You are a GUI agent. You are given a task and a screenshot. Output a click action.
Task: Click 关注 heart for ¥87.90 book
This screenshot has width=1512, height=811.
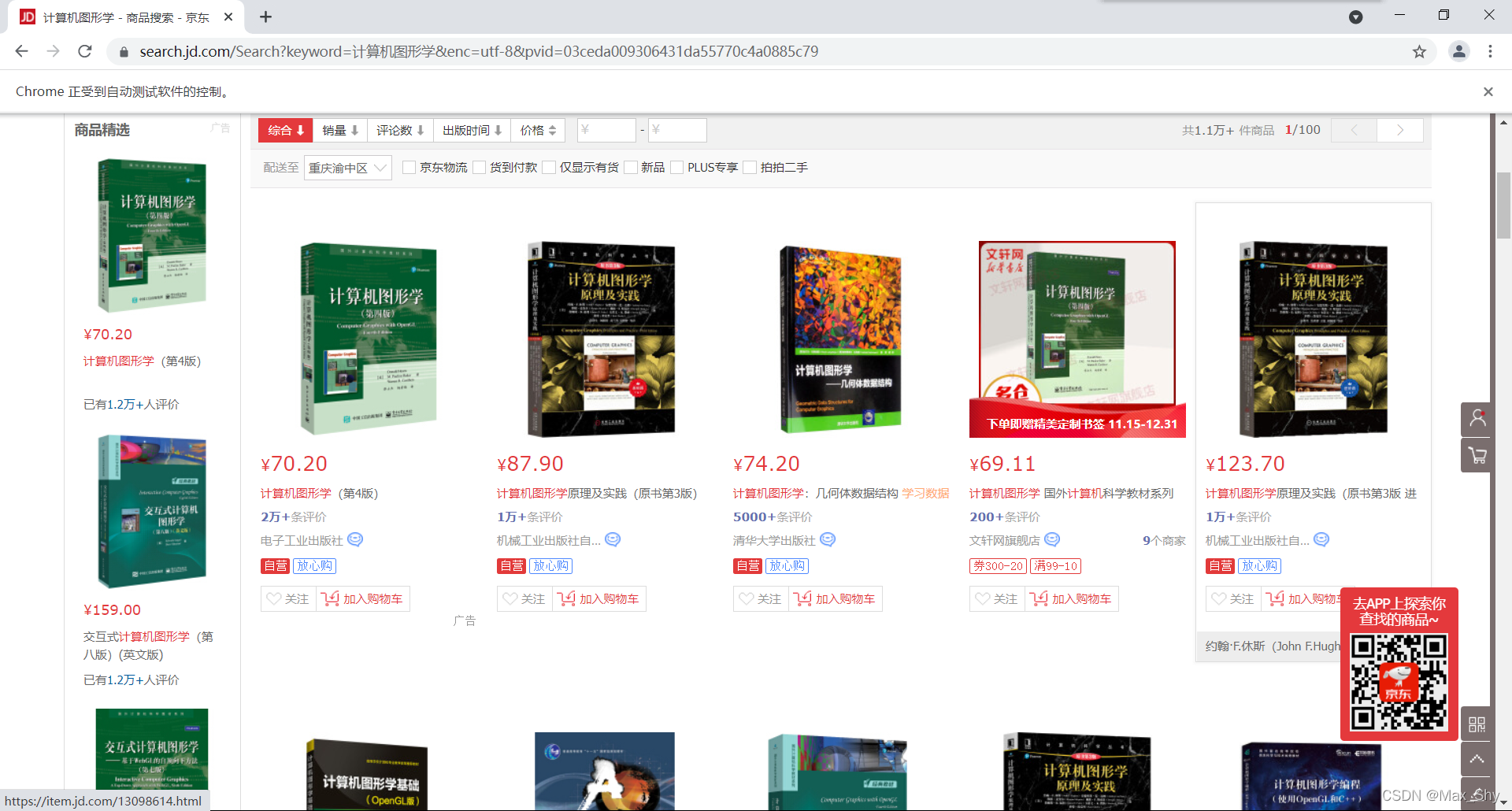click(524, 599)
